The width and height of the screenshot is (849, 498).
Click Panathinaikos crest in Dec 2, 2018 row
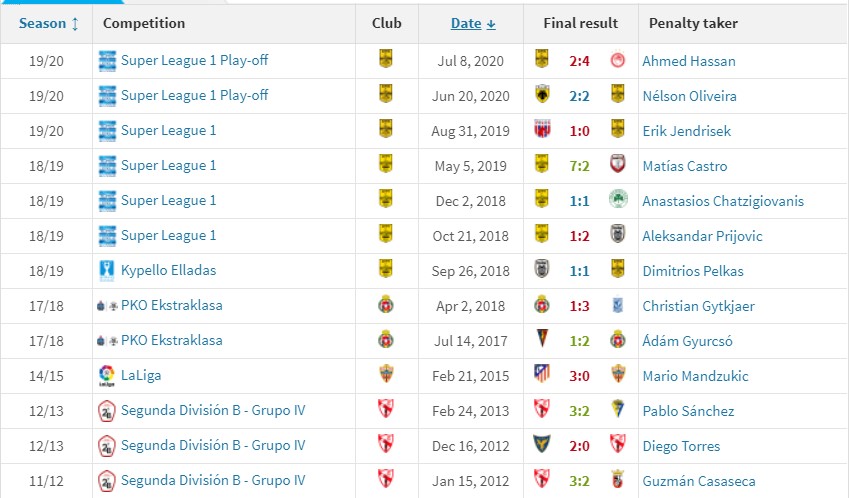pos(617,200)
